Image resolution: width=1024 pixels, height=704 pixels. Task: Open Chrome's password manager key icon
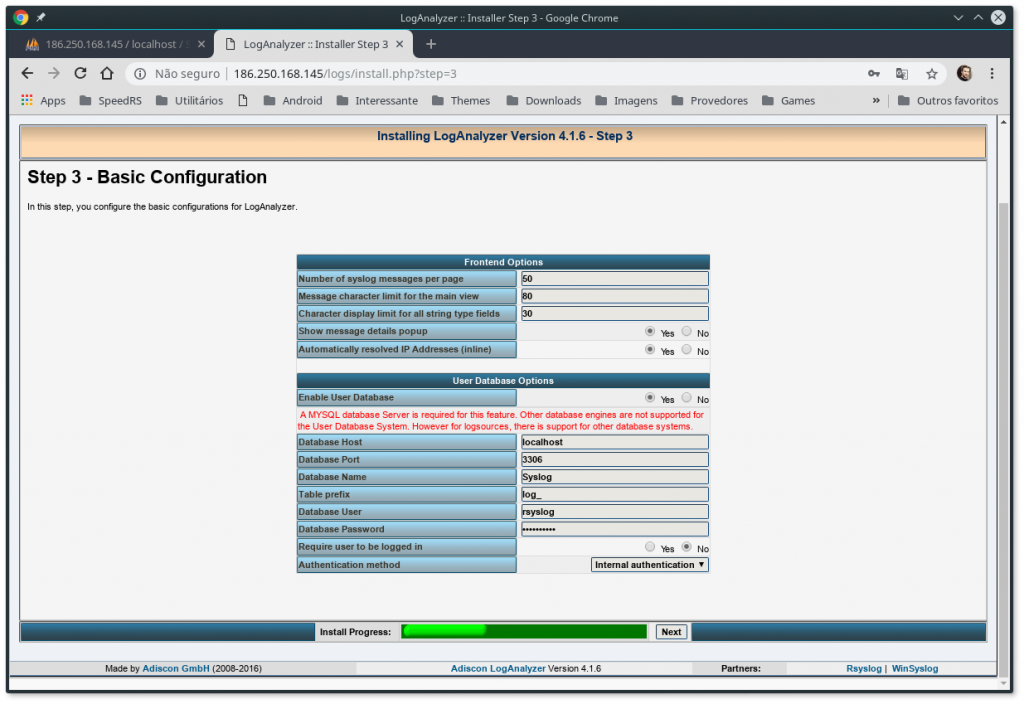[x=874, y=74]
